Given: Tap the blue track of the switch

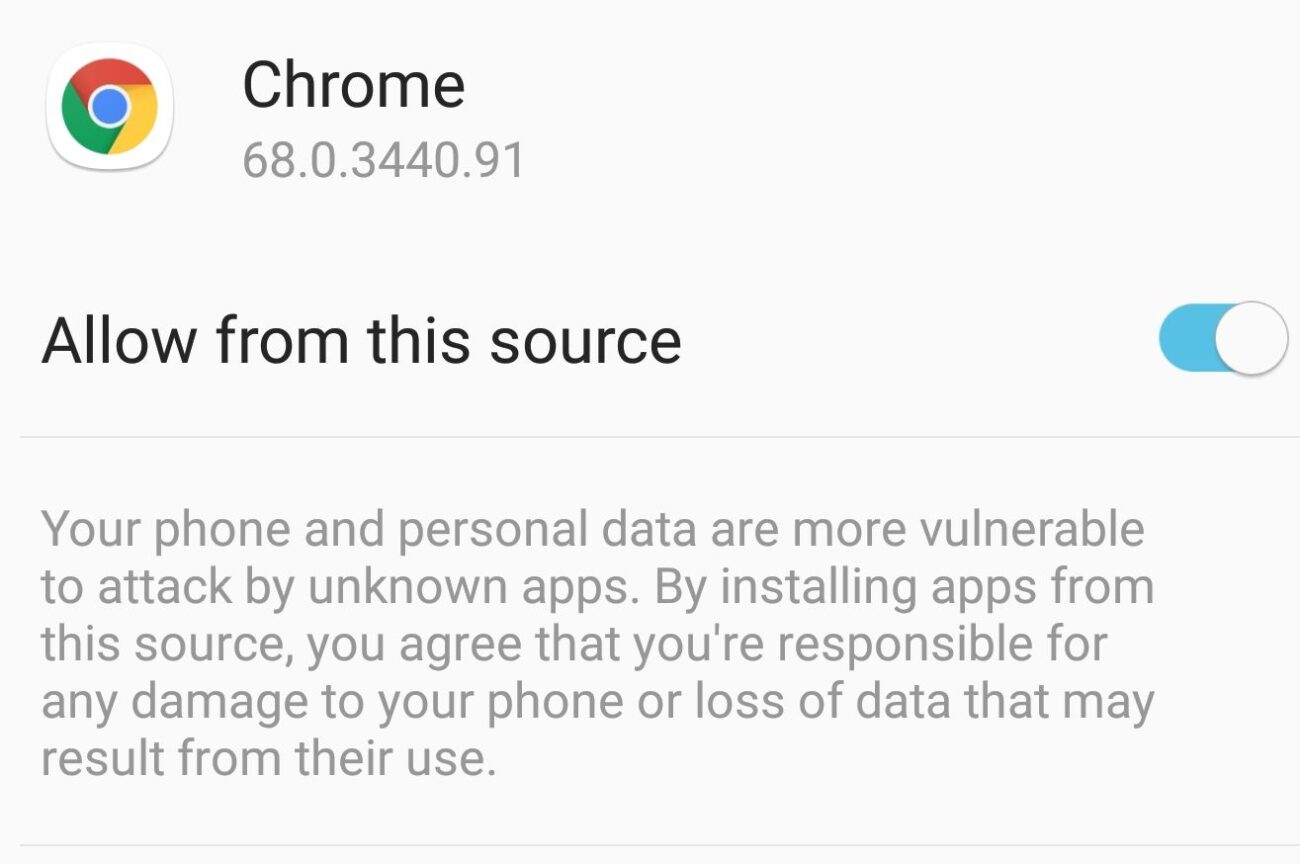Looking at the screenshot, I should pyautogui.click(x=1186, y=338).
